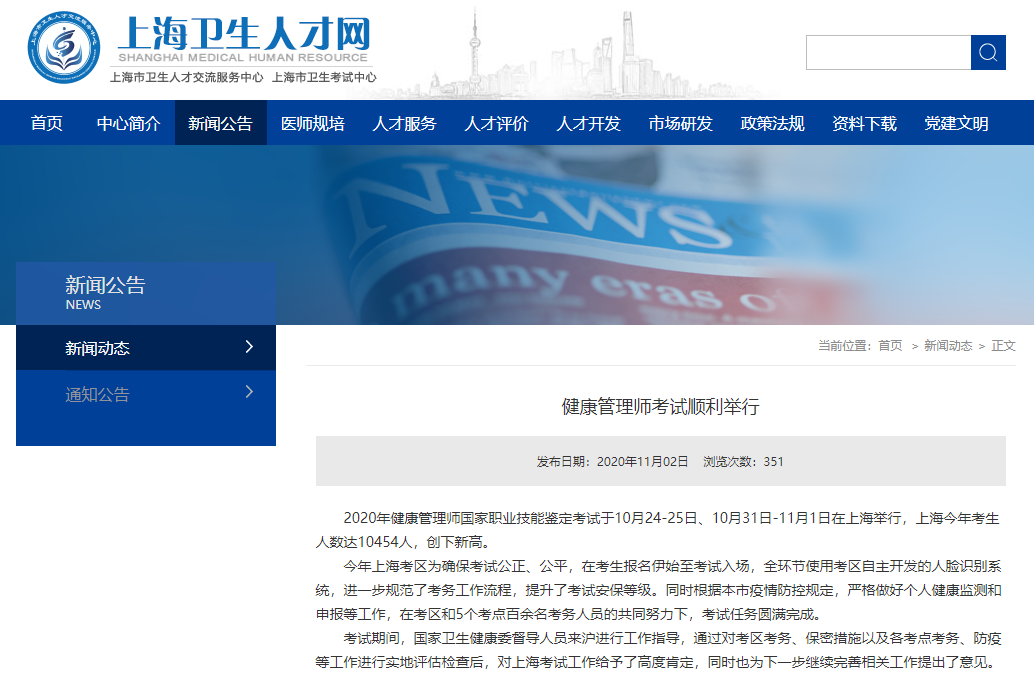This screenshot has width=1034, height=679.
Task: Open 资料下载 from the navigation bar
Action: coord(864,123)
